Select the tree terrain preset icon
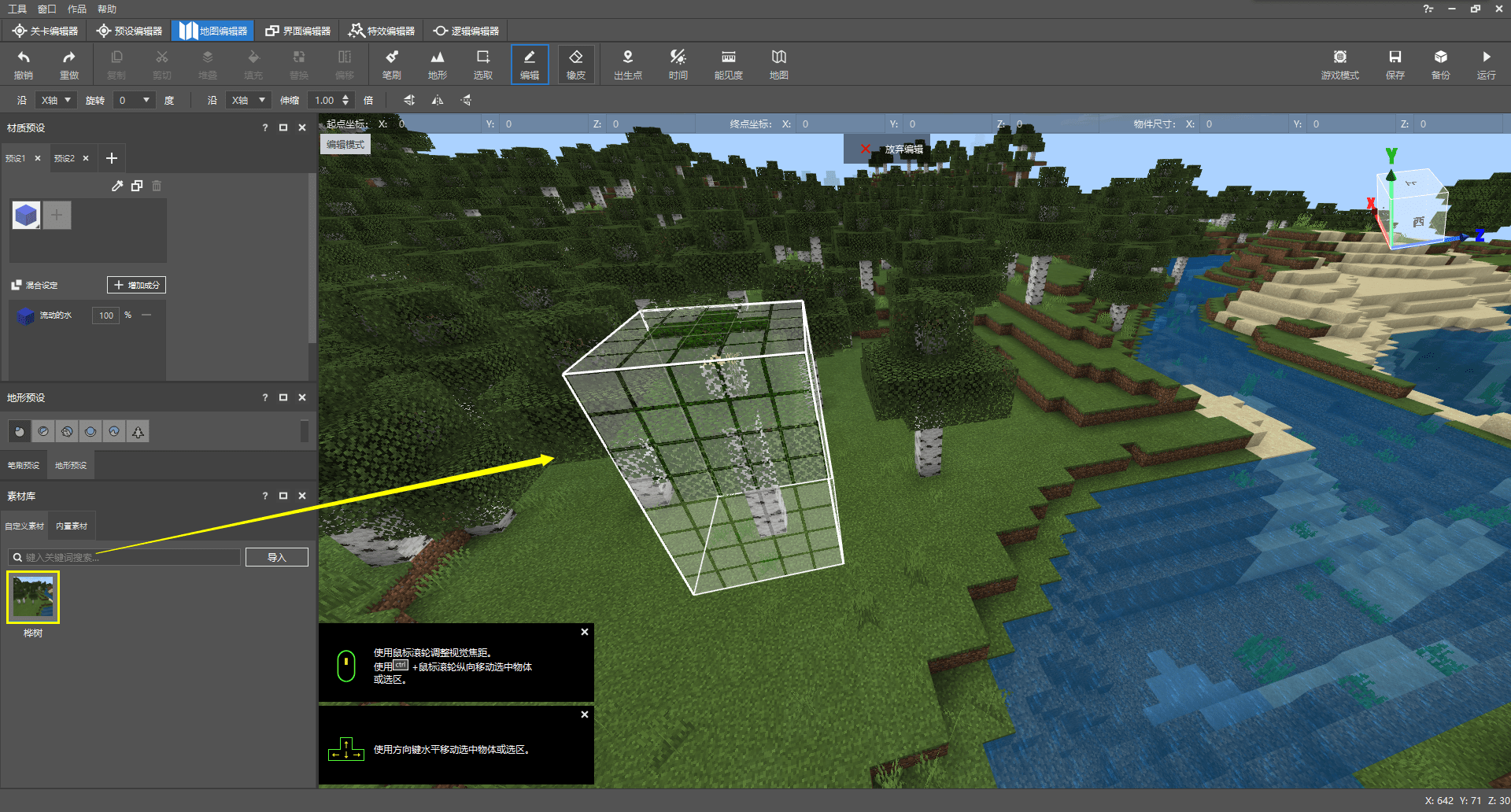Screen dimensions: 1511x812 coord(138,431)
